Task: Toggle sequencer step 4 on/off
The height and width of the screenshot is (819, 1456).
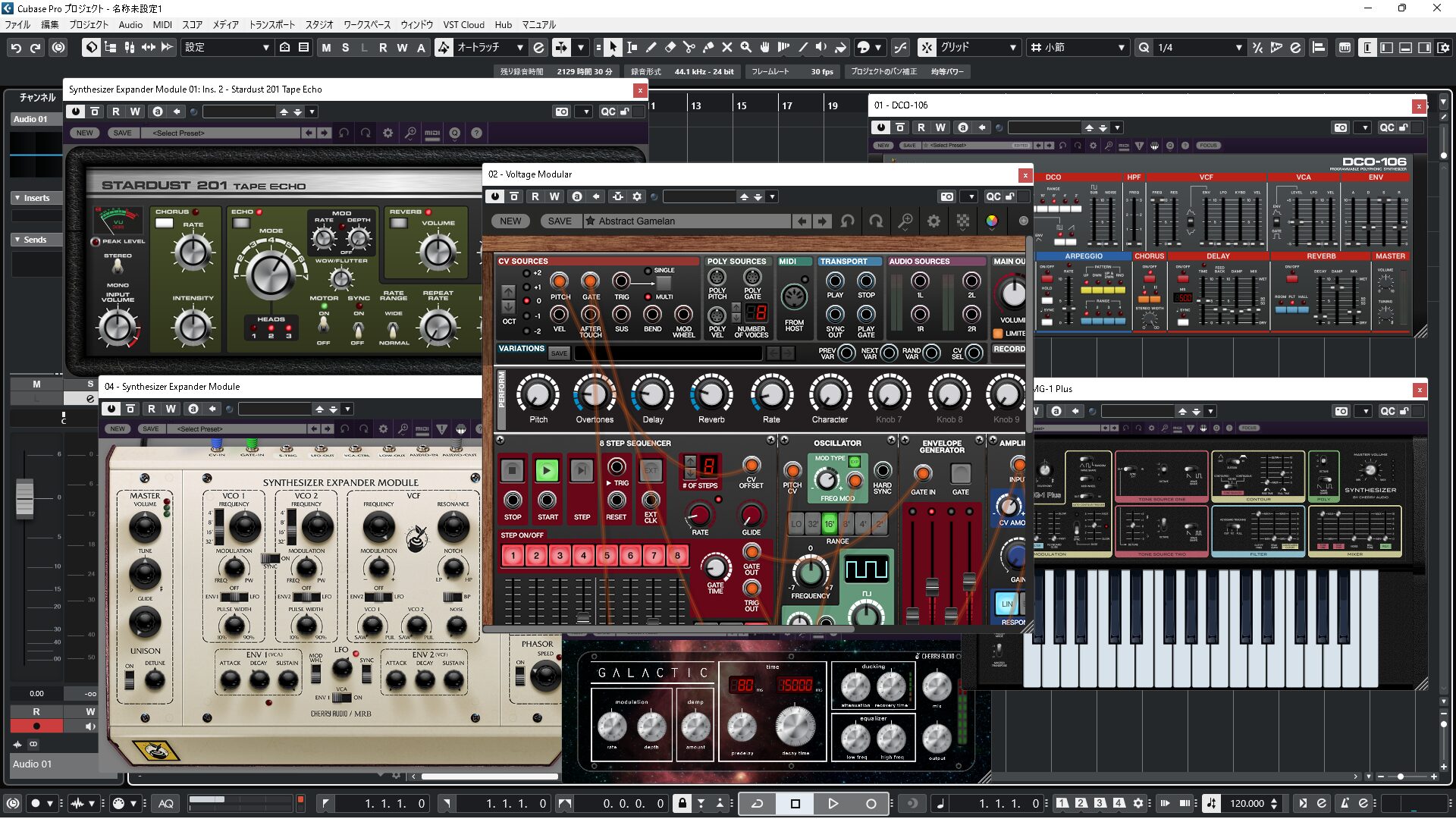Action: coord(583,556)
